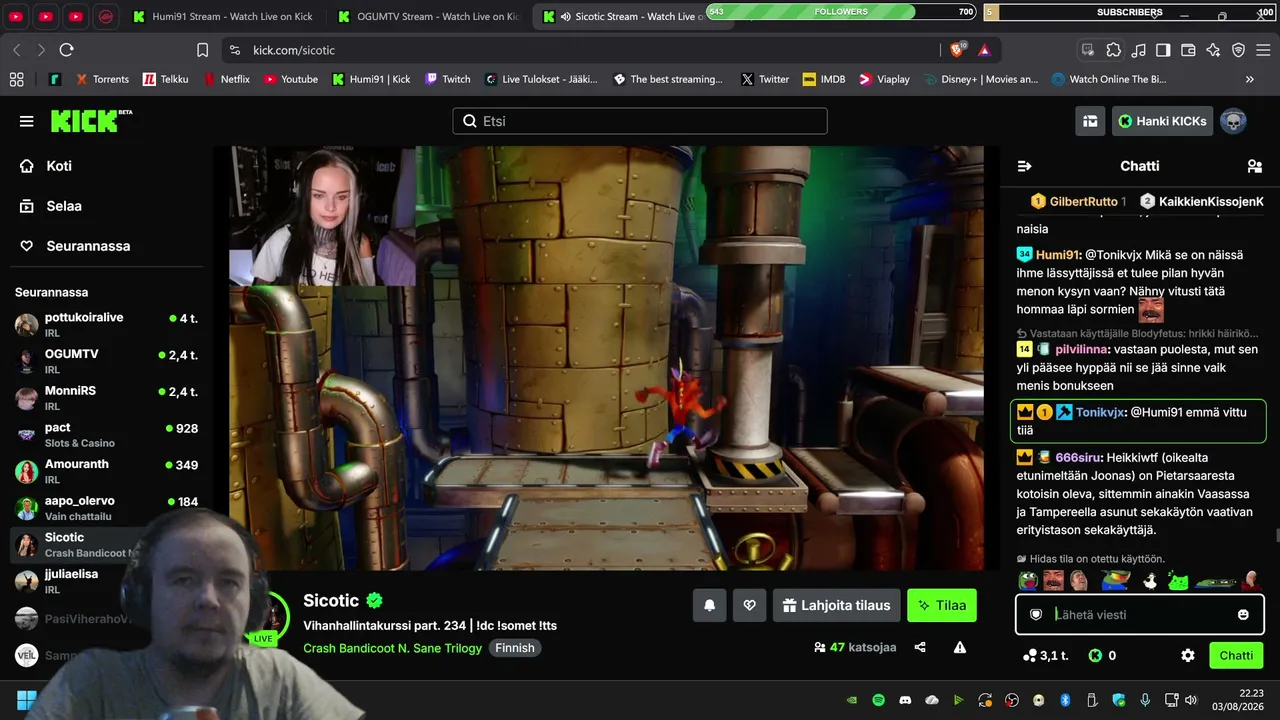Open Spotify from the system tray
Image resolution: width=1280 pixels, height=720 pixels.
click(x=879, y=700)
